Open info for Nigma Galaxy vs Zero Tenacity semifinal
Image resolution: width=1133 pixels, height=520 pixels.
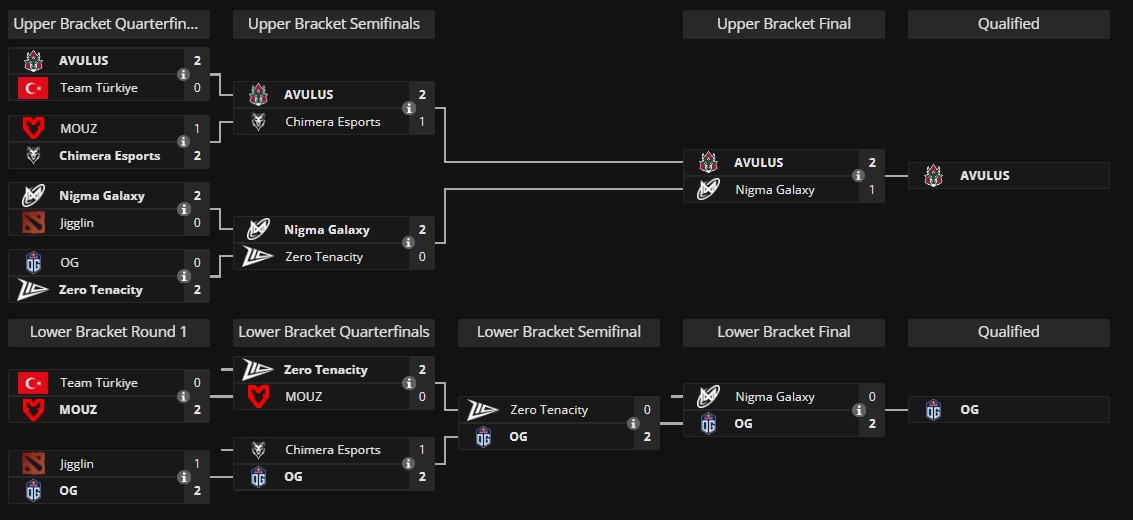click(408, 243)
